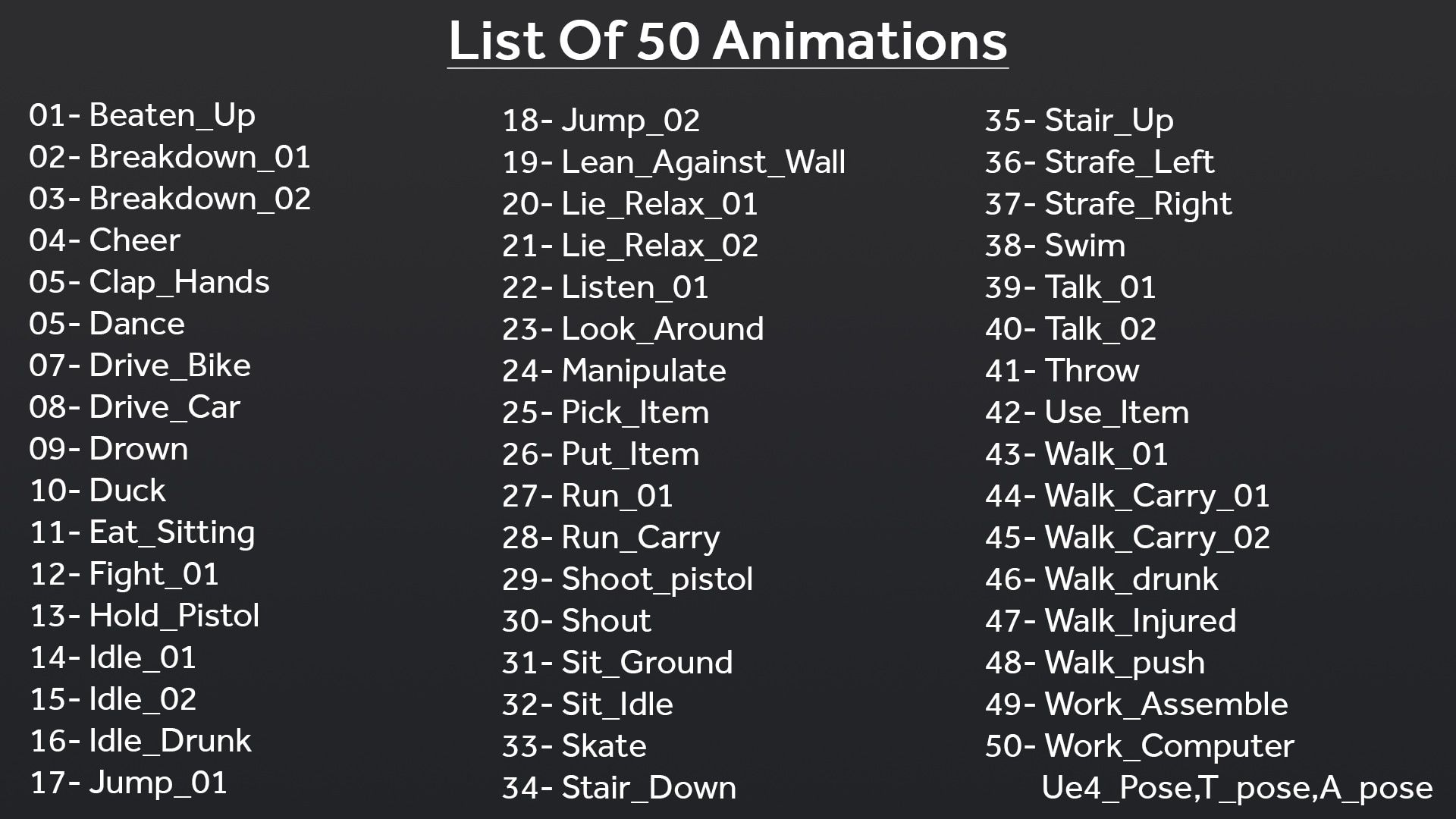Click the 16- Idle_Drunk list item
This screenshot has width=1456, height=819.
pos(141,741)
